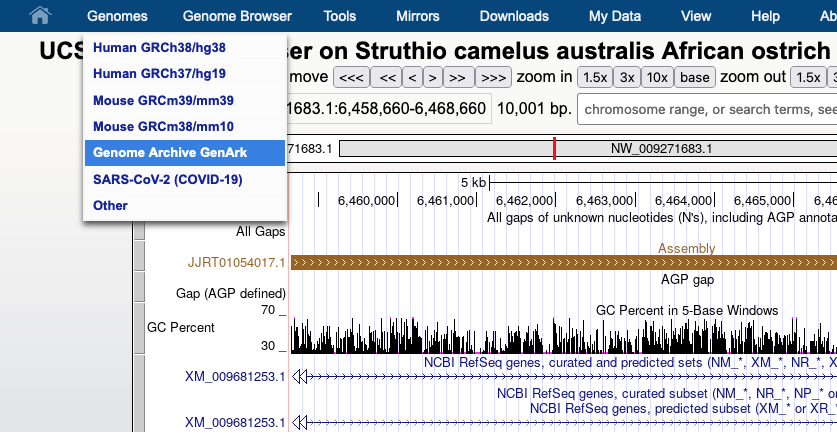Choose Mouse GRCm38/mm10 genome entry

185,127
